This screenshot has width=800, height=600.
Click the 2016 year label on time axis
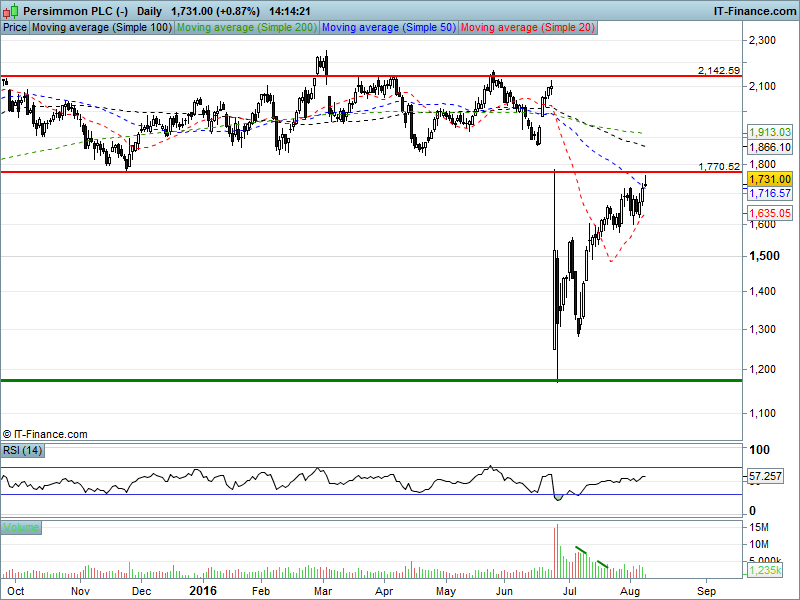[203, 591]
